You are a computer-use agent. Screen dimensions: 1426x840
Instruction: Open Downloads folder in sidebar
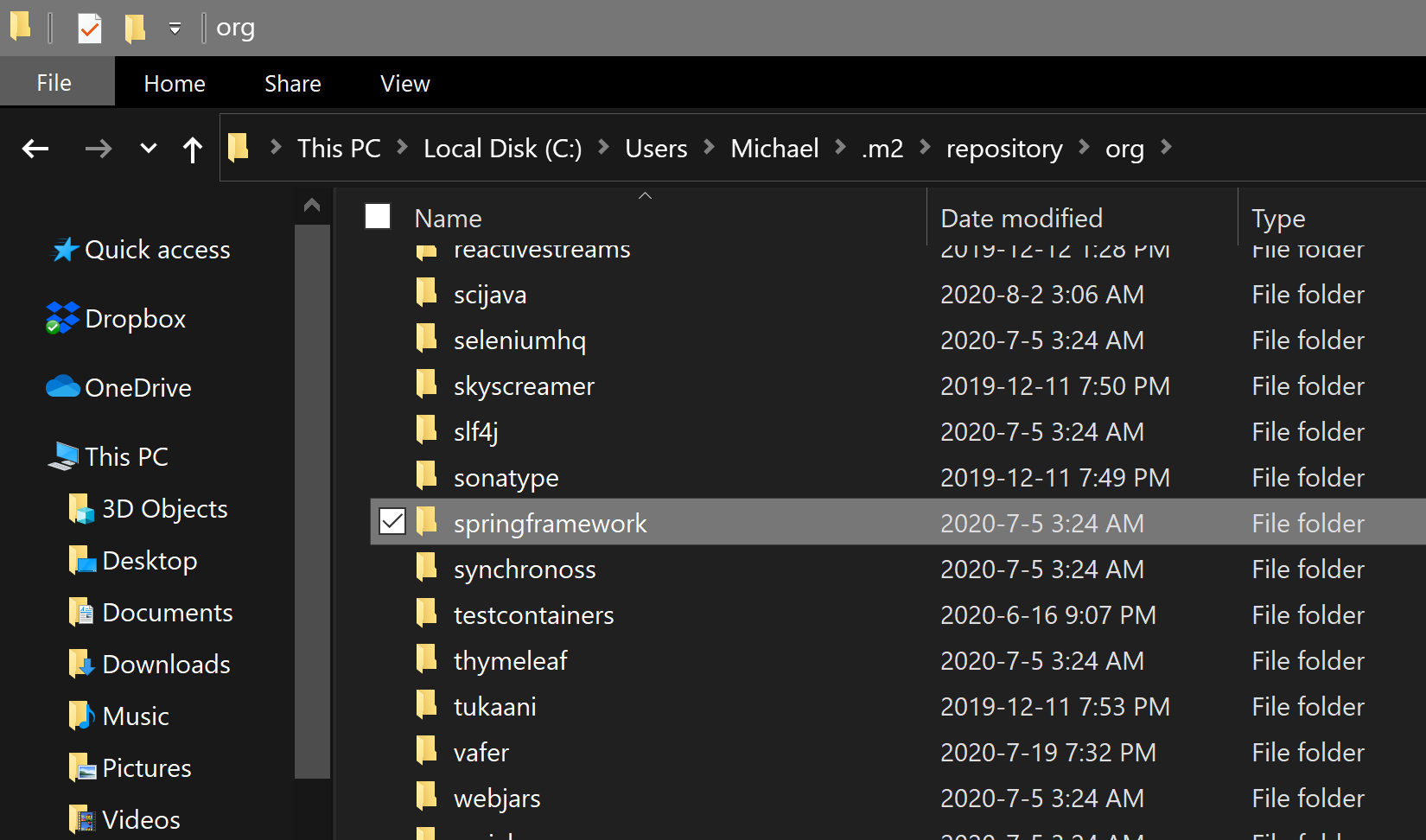(x=166, y=665)
